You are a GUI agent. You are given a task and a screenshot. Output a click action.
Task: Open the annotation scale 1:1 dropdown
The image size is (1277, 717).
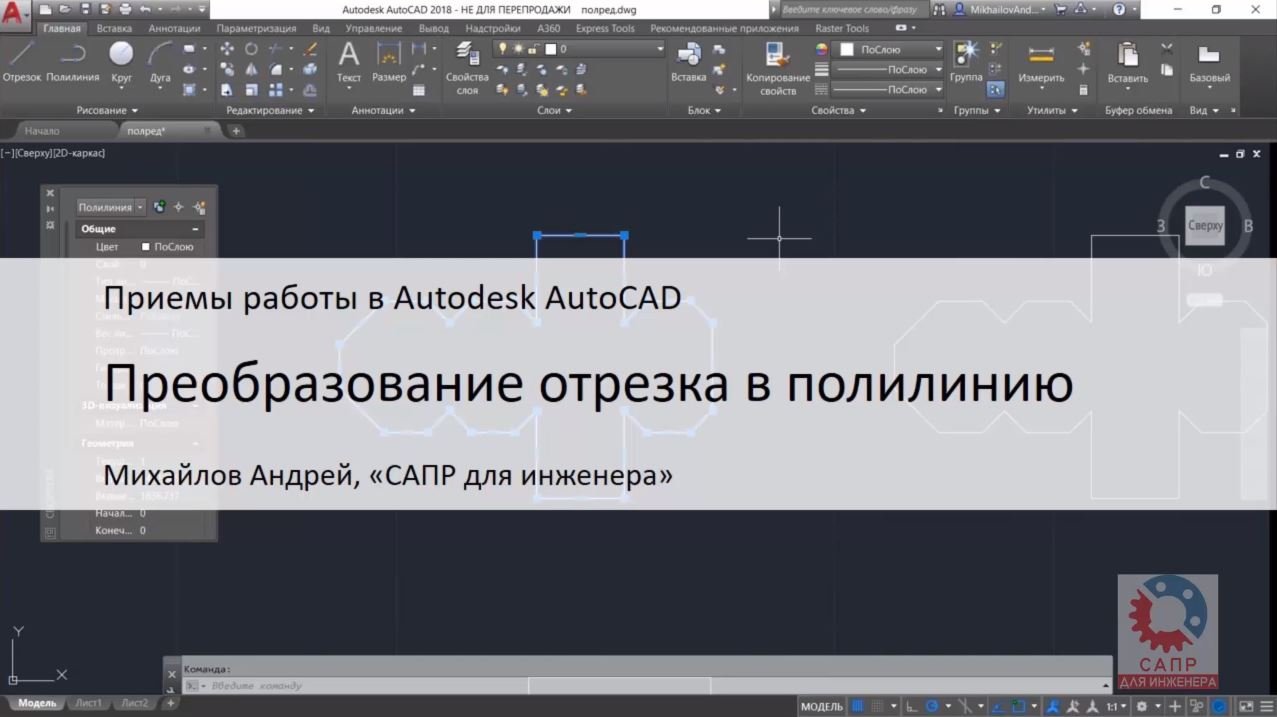[x=1116, y=706]
